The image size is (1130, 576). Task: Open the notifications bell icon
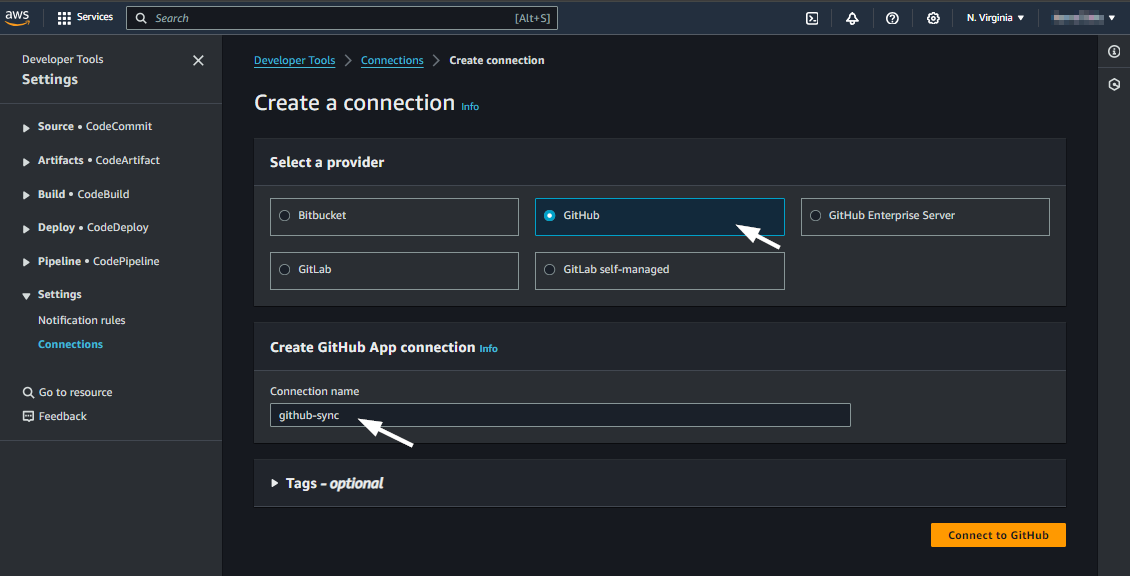(x=852, y=18)
